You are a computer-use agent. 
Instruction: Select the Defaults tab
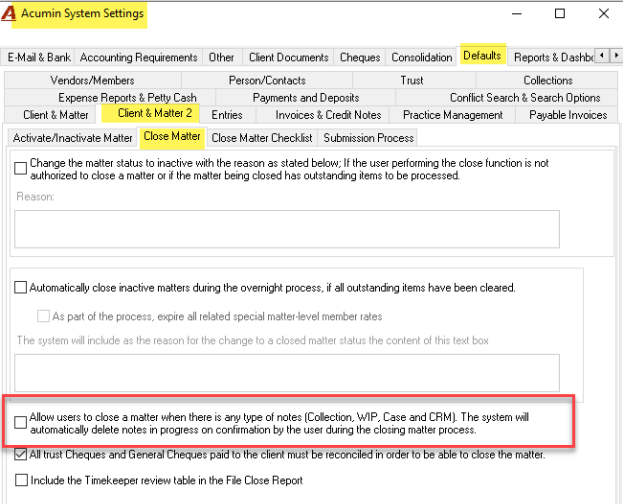coord(482,55)
